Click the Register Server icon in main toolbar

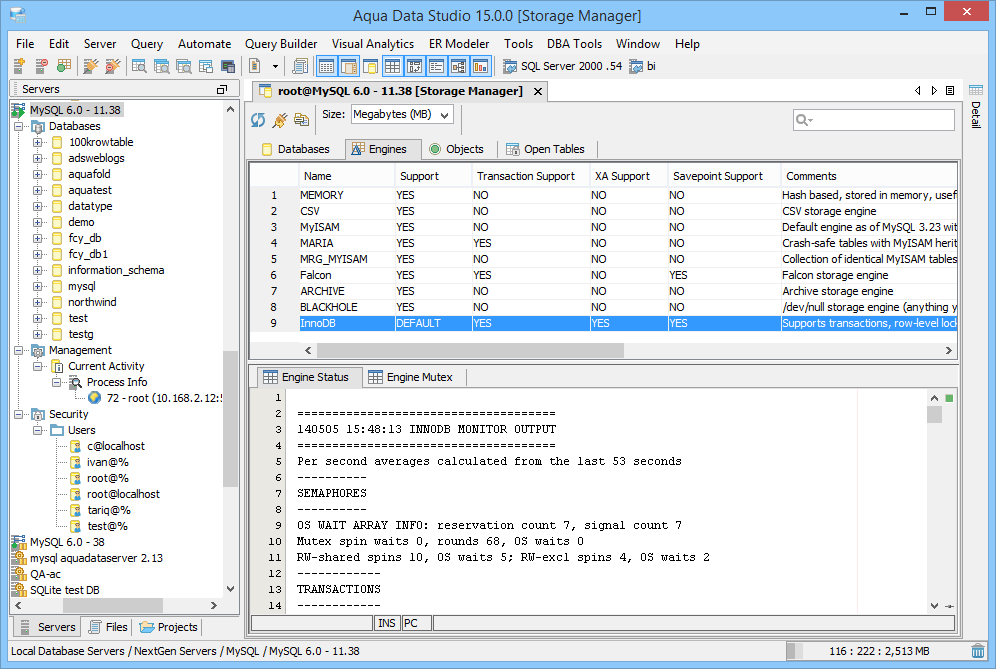pos(19,66)
